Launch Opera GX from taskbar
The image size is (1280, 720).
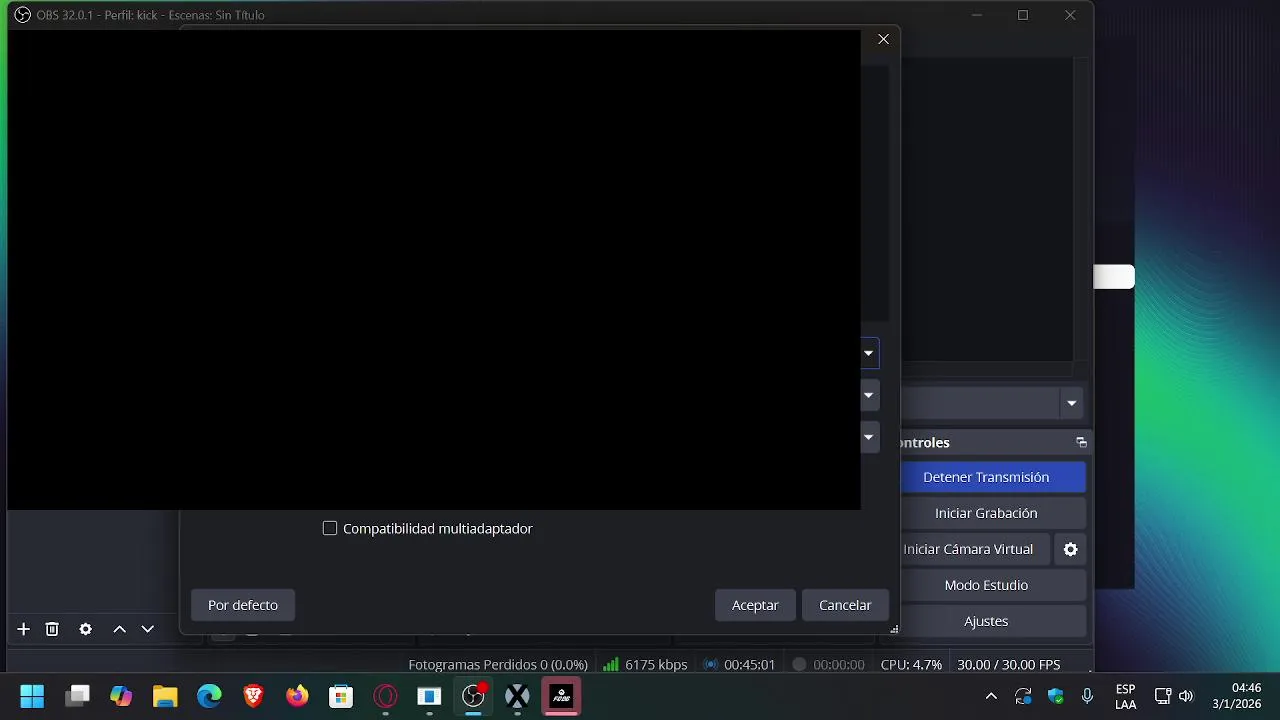point(385,696)
